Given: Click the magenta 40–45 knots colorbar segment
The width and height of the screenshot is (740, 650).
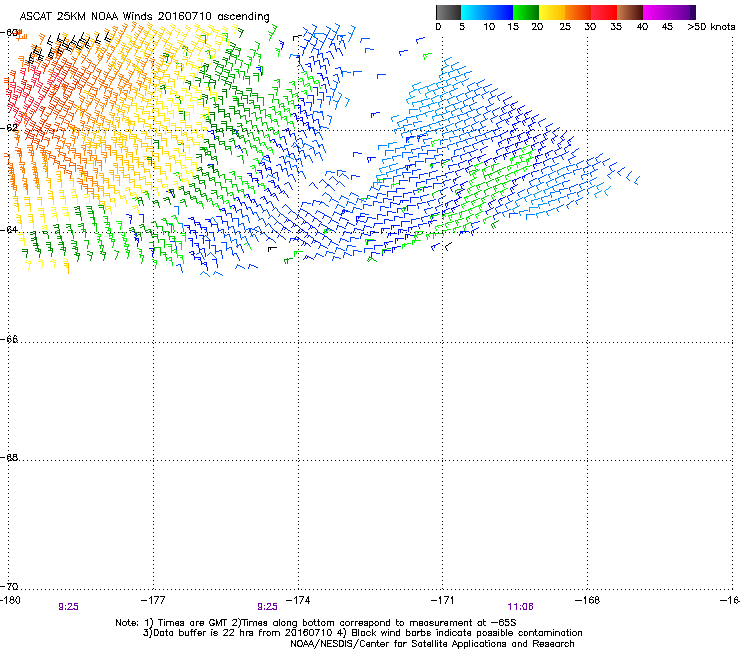Looking at the screenshot, I should (x=656, y=12).
